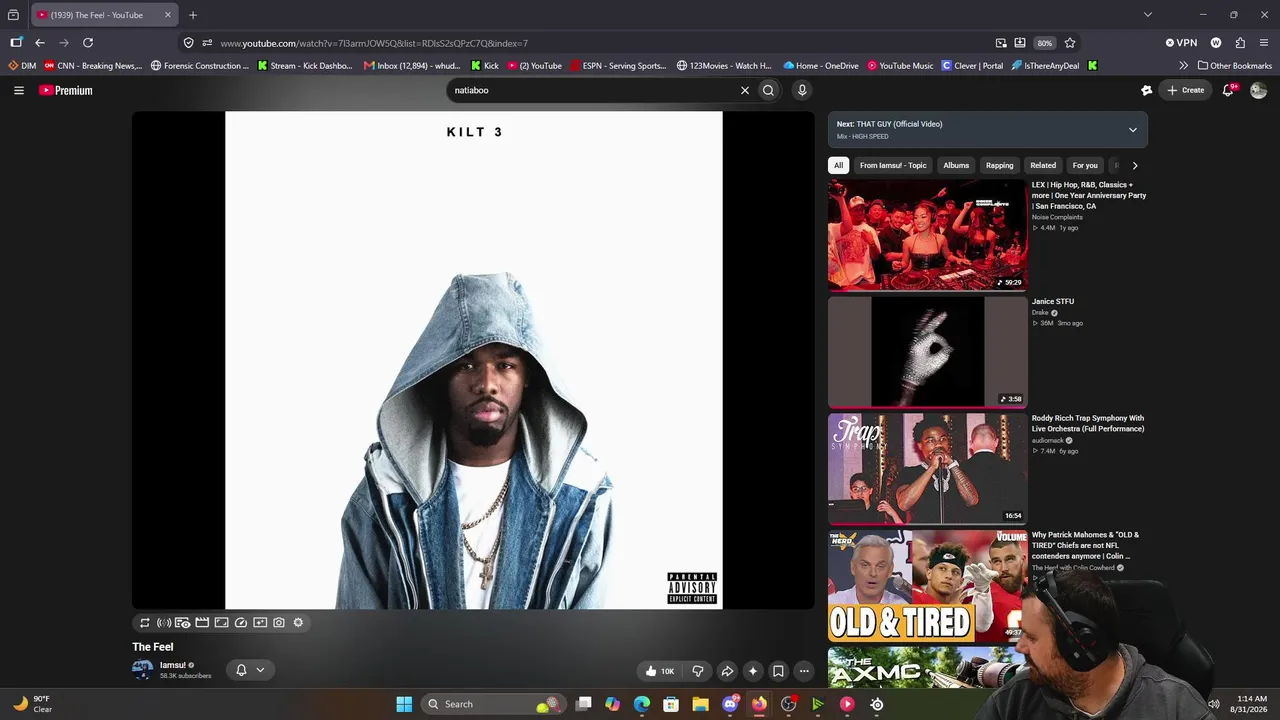
Task: Open the Iamsu! channel avatar
Action: click(143, 670)
